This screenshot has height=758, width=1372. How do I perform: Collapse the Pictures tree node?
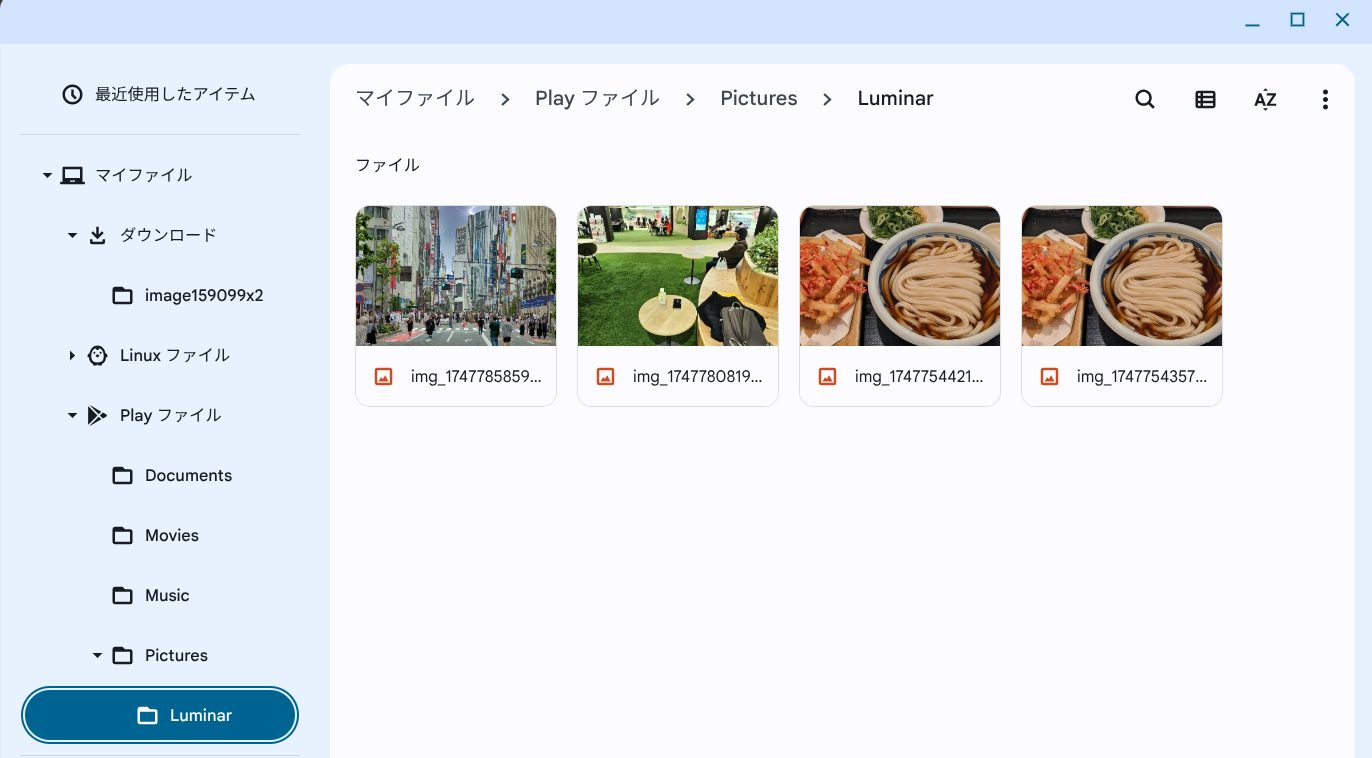(x=97, y=656)
